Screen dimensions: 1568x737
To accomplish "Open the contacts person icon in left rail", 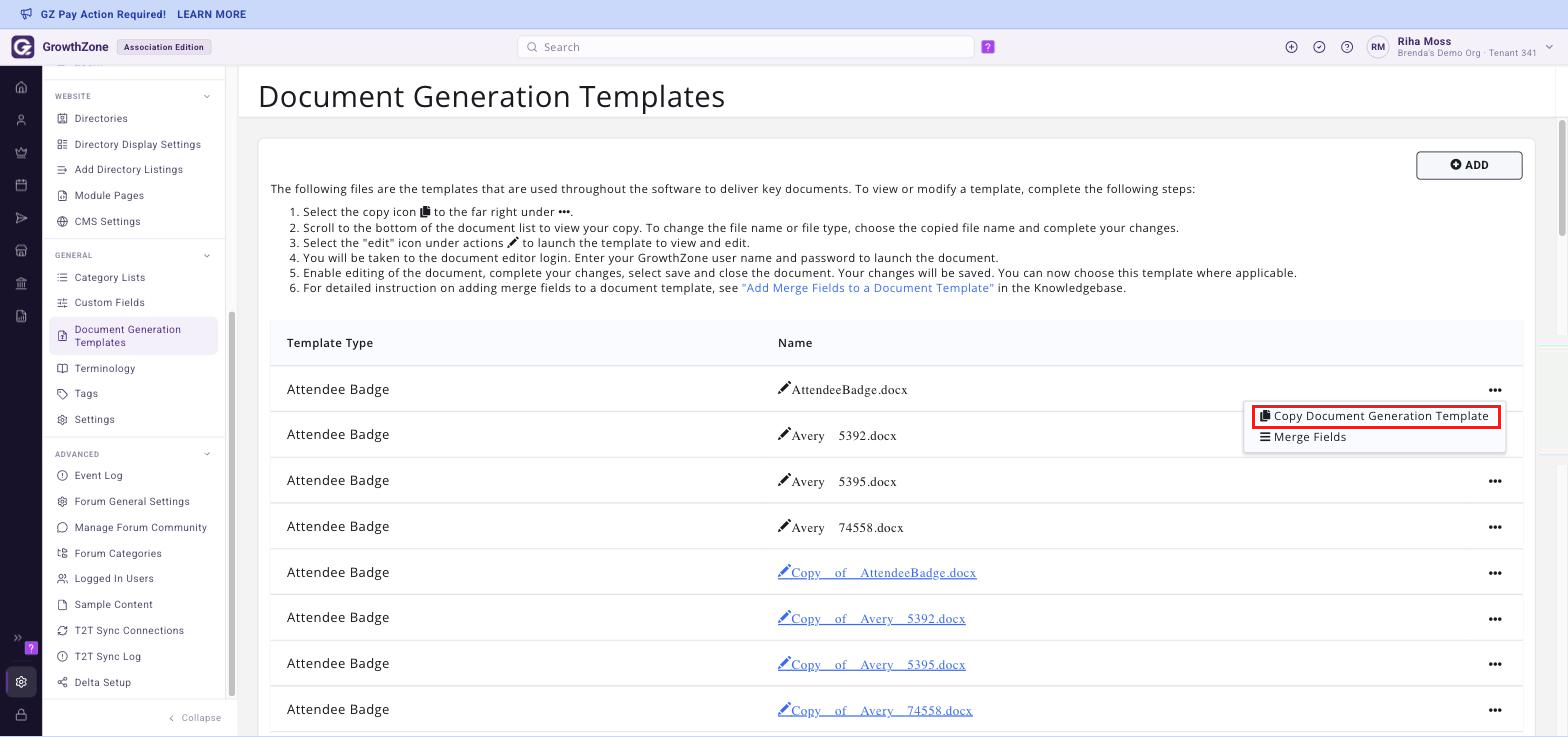I will (21, 120).
